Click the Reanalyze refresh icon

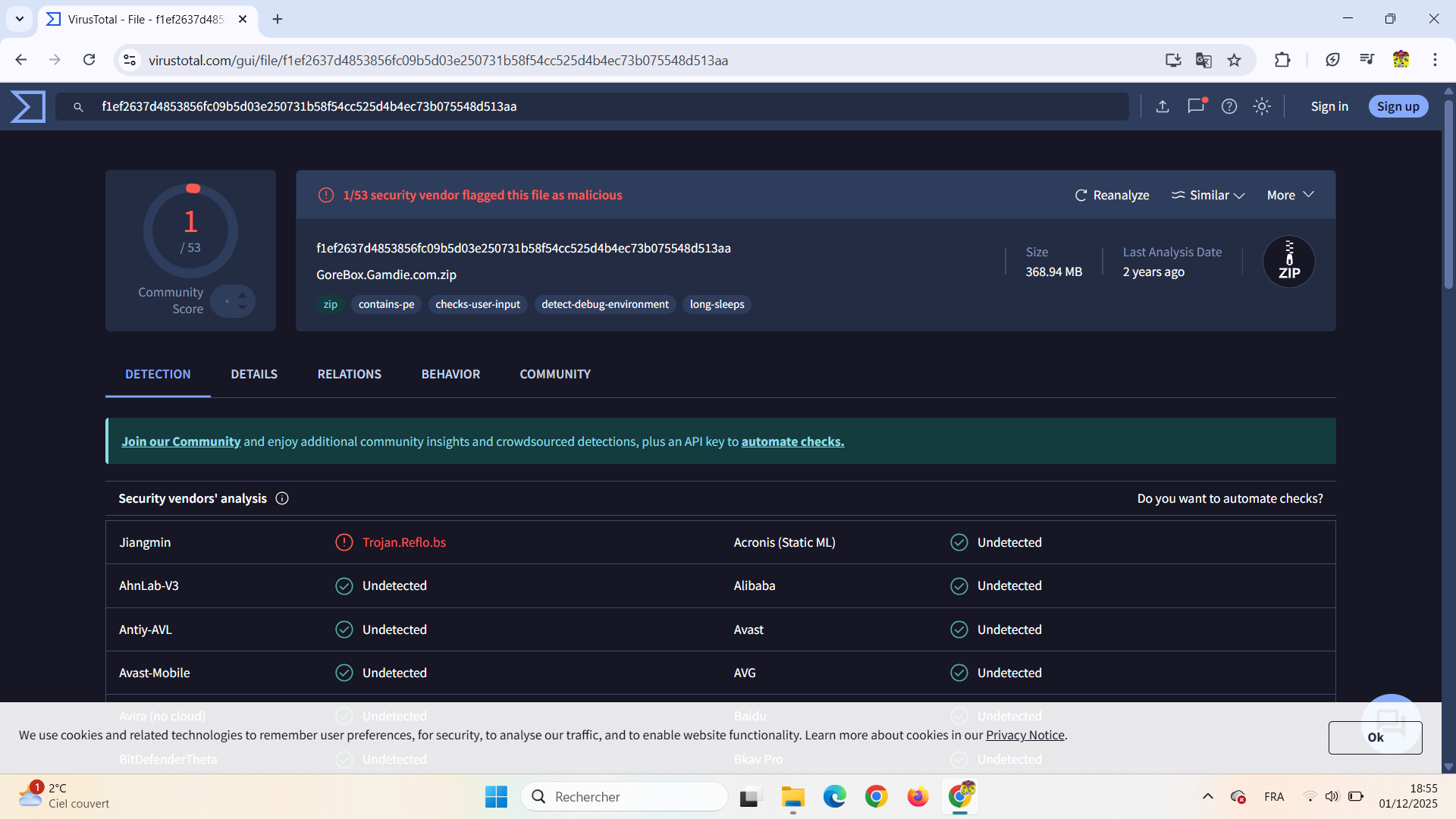(x=1081, y=196)
